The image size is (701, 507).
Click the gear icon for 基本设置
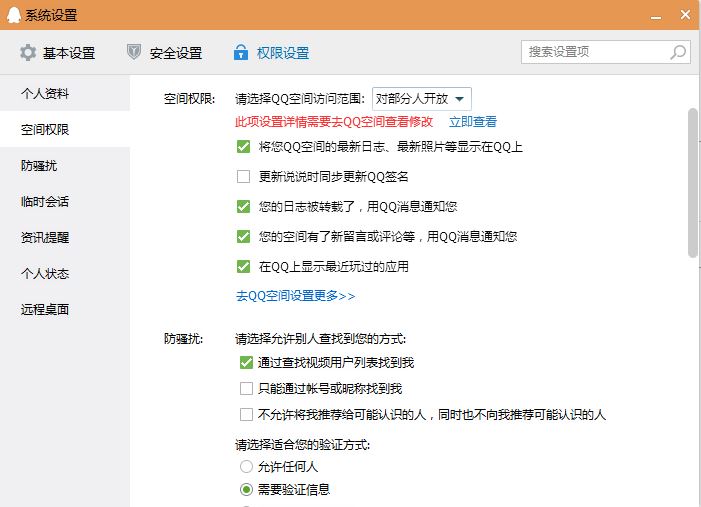pos(28,53)
